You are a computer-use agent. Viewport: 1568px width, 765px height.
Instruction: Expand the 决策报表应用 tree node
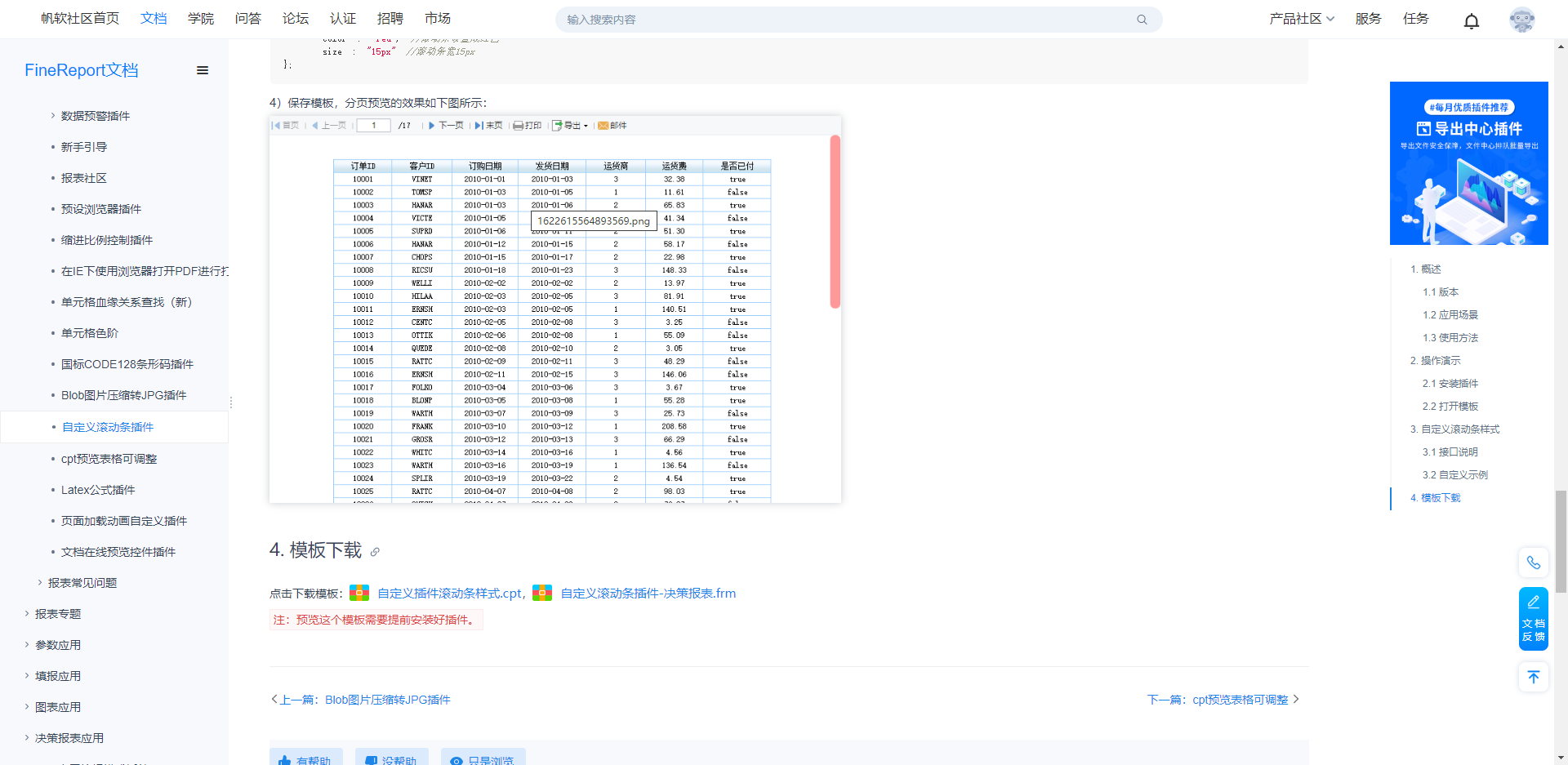tap(27, 738)
